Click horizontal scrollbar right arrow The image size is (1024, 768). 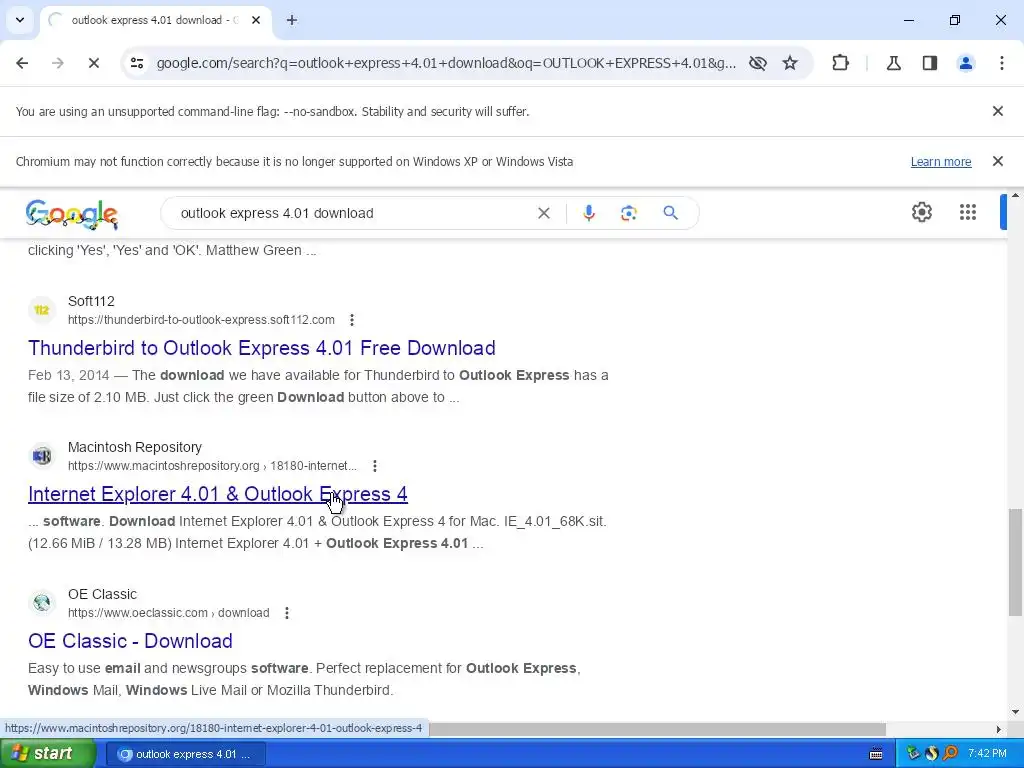(999, 729)
